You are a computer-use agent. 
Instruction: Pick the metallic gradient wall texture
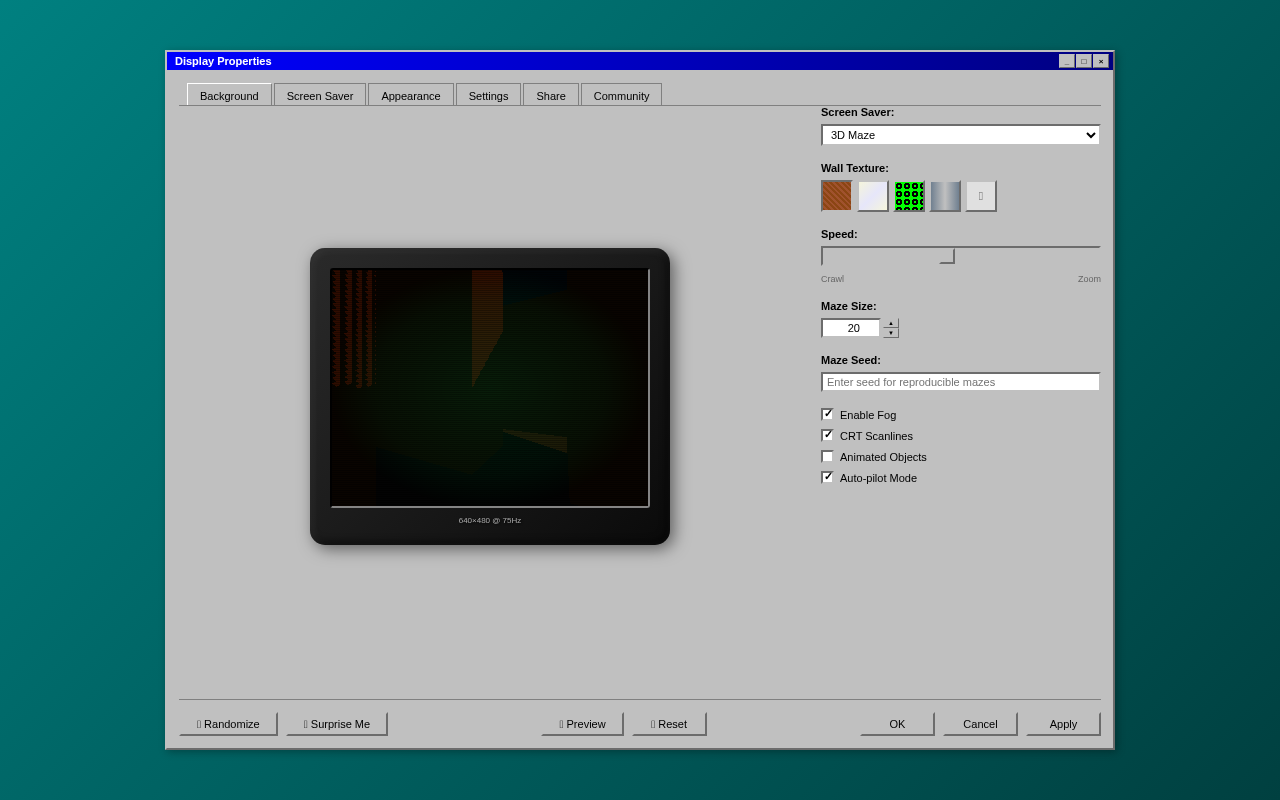(945, 196)
